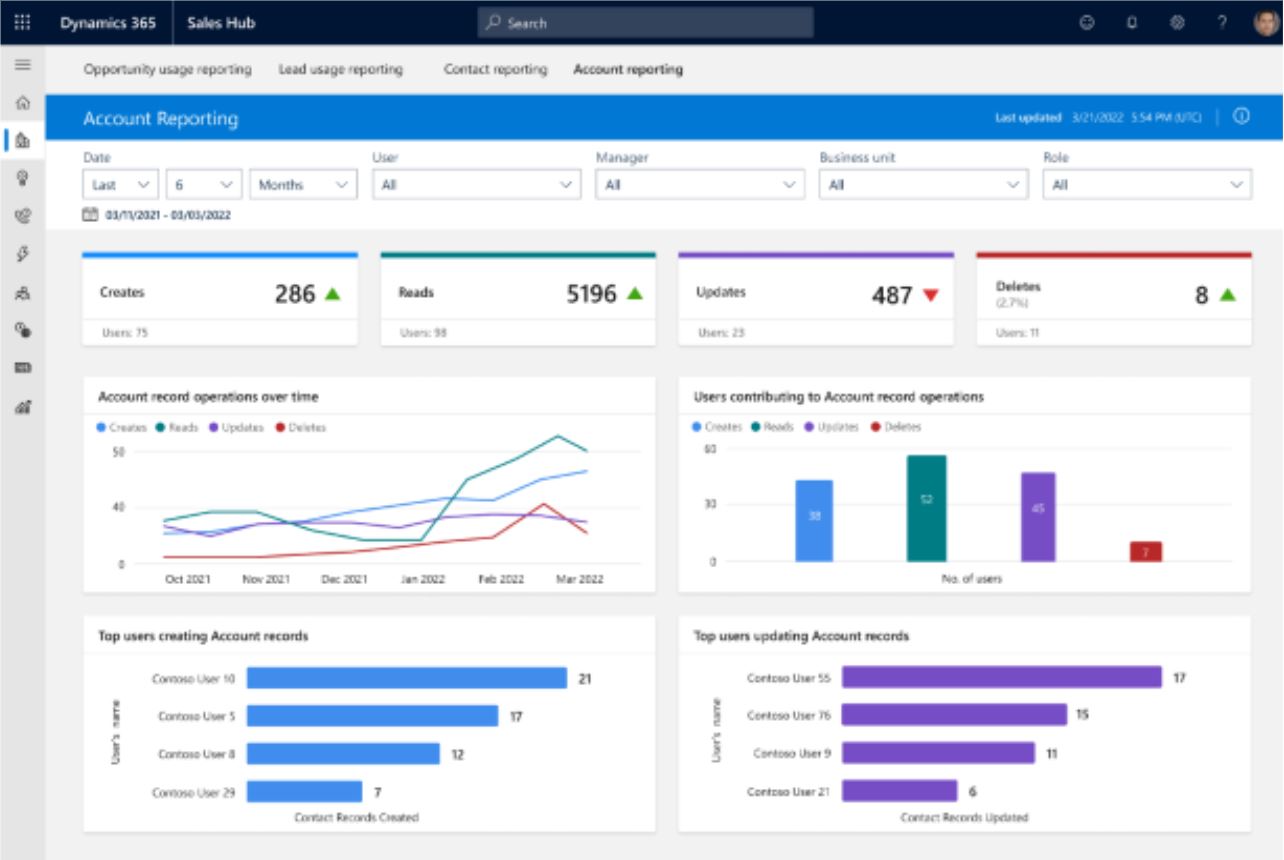Image resolution: width=1284 pixels, height=860 pixels.
Task: Expand the Business unit dropdown
Action: [923, 185]
